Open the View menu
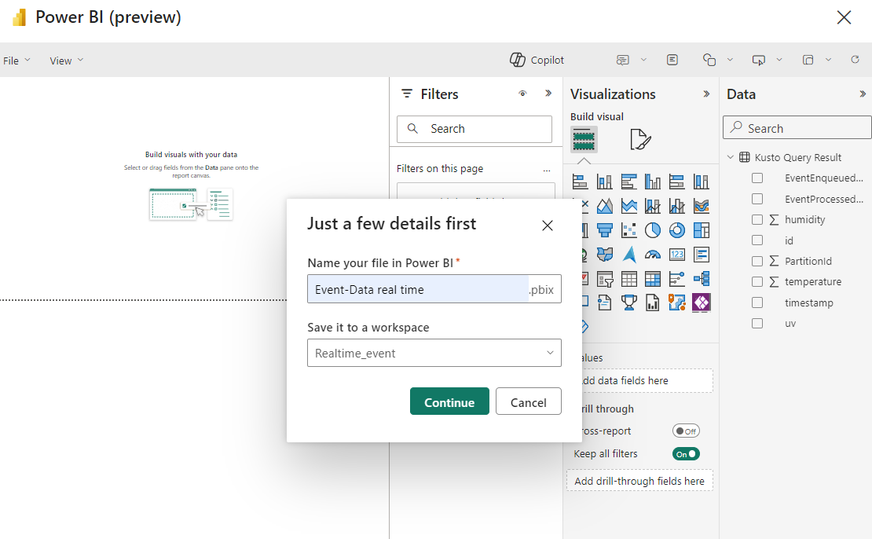This screenshot has width=872, height=539. [66, 61]
